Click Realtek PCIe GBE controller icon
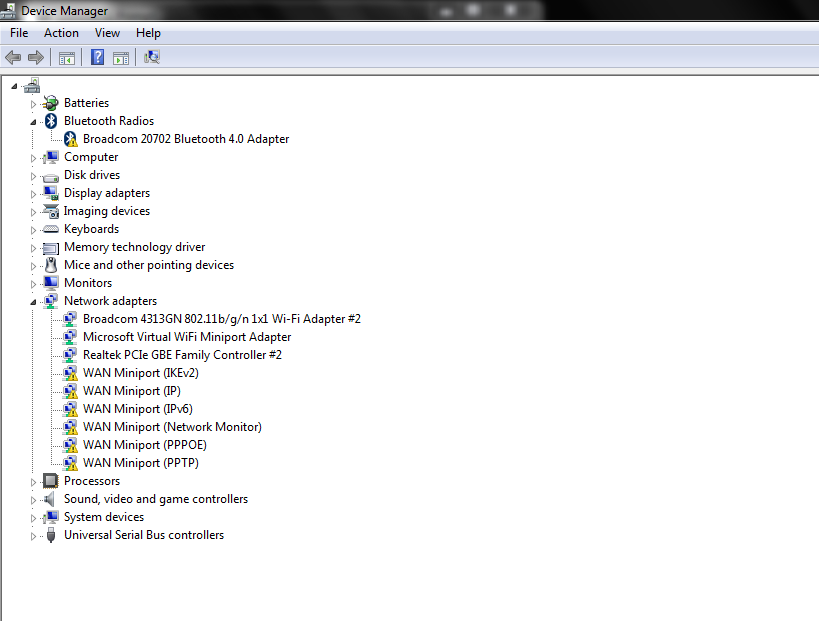The height and width of the screenshot is (621, 819). 69,355
